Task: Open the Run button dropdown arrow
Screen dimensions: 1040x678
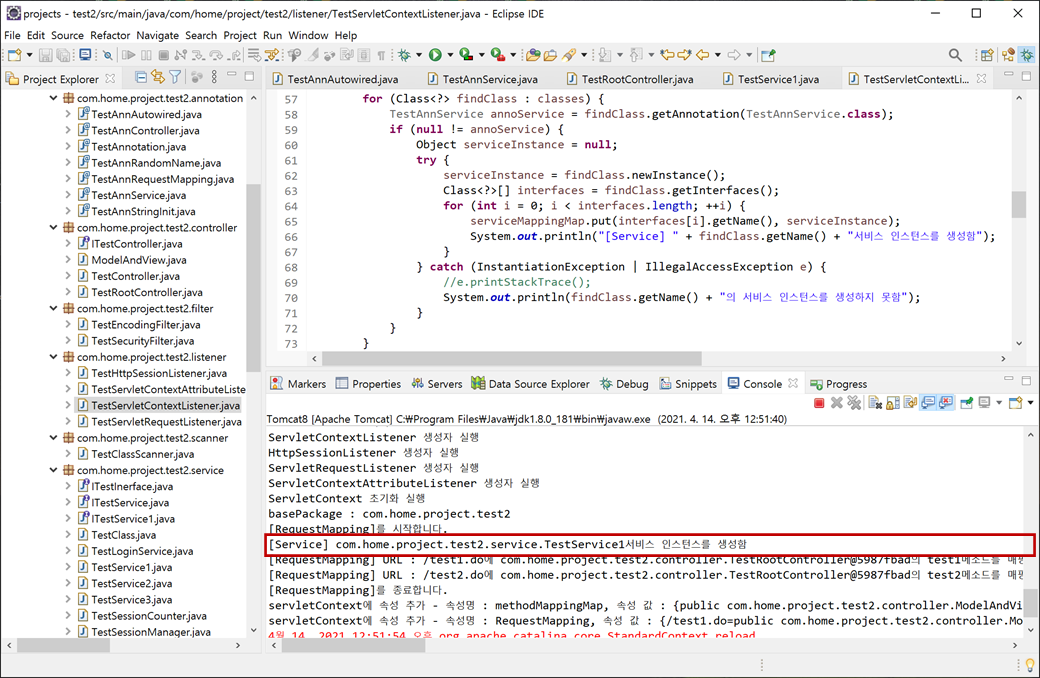Action: 450,55
